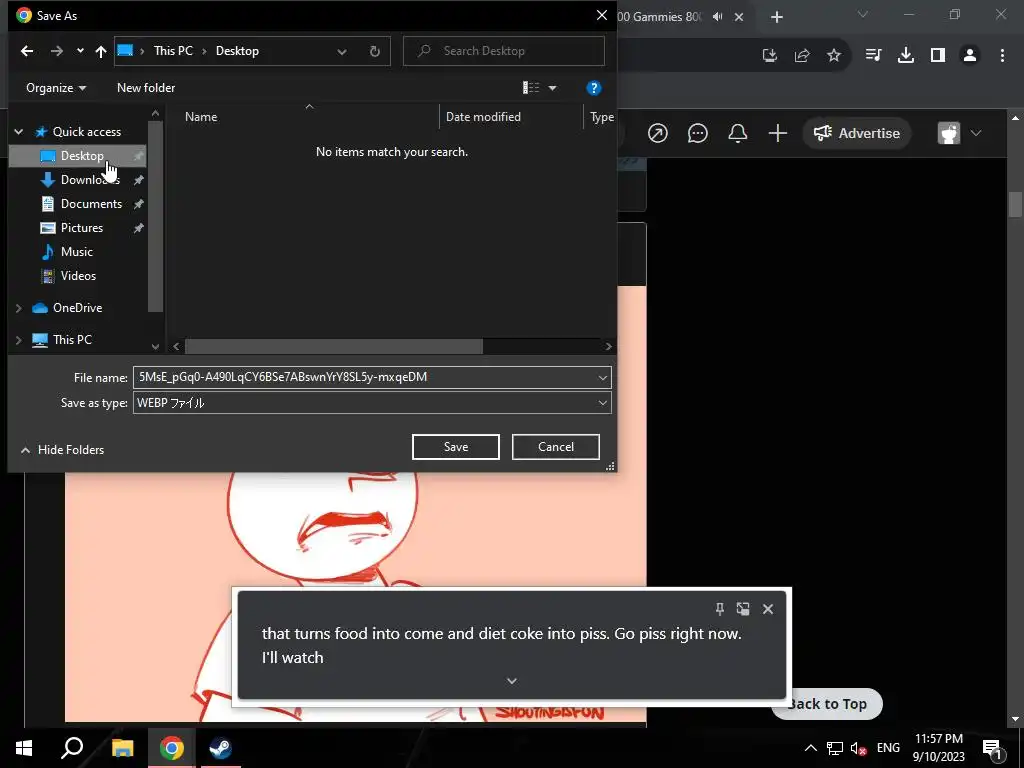Screen dimensions: 1024x768
Task: Expand the OneDrive tree node
Action: [x=19, y=308]
